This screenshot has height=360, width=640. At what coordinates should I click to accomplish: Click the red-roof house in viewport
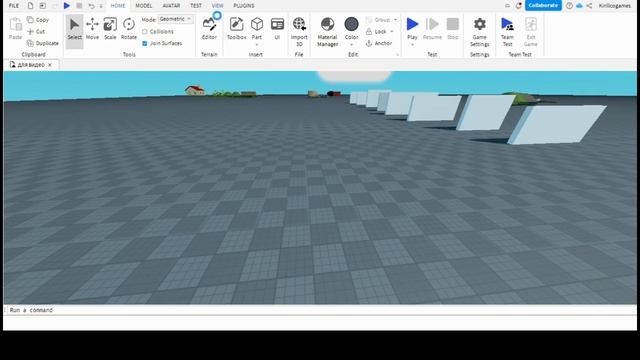195,90
